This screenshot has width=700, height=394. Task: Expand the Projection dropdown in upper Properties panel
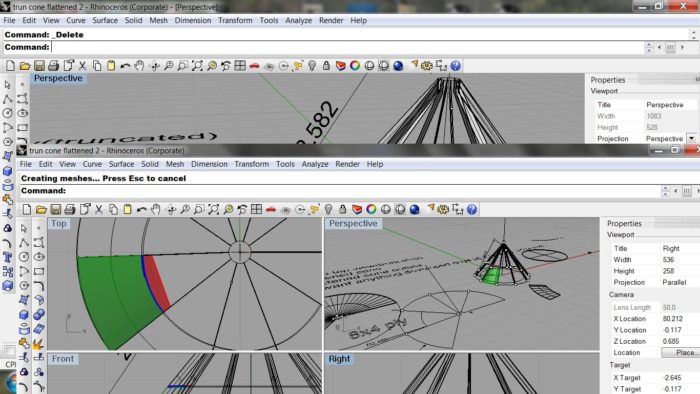691,138
